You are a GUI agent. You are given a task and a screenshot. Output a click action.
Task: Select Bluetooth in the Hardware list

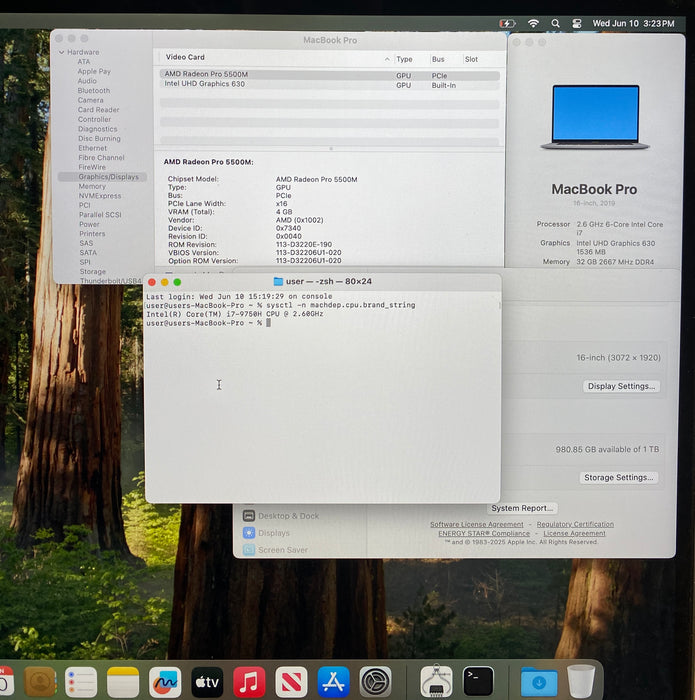pyautogui.click(x=94, y=91)
